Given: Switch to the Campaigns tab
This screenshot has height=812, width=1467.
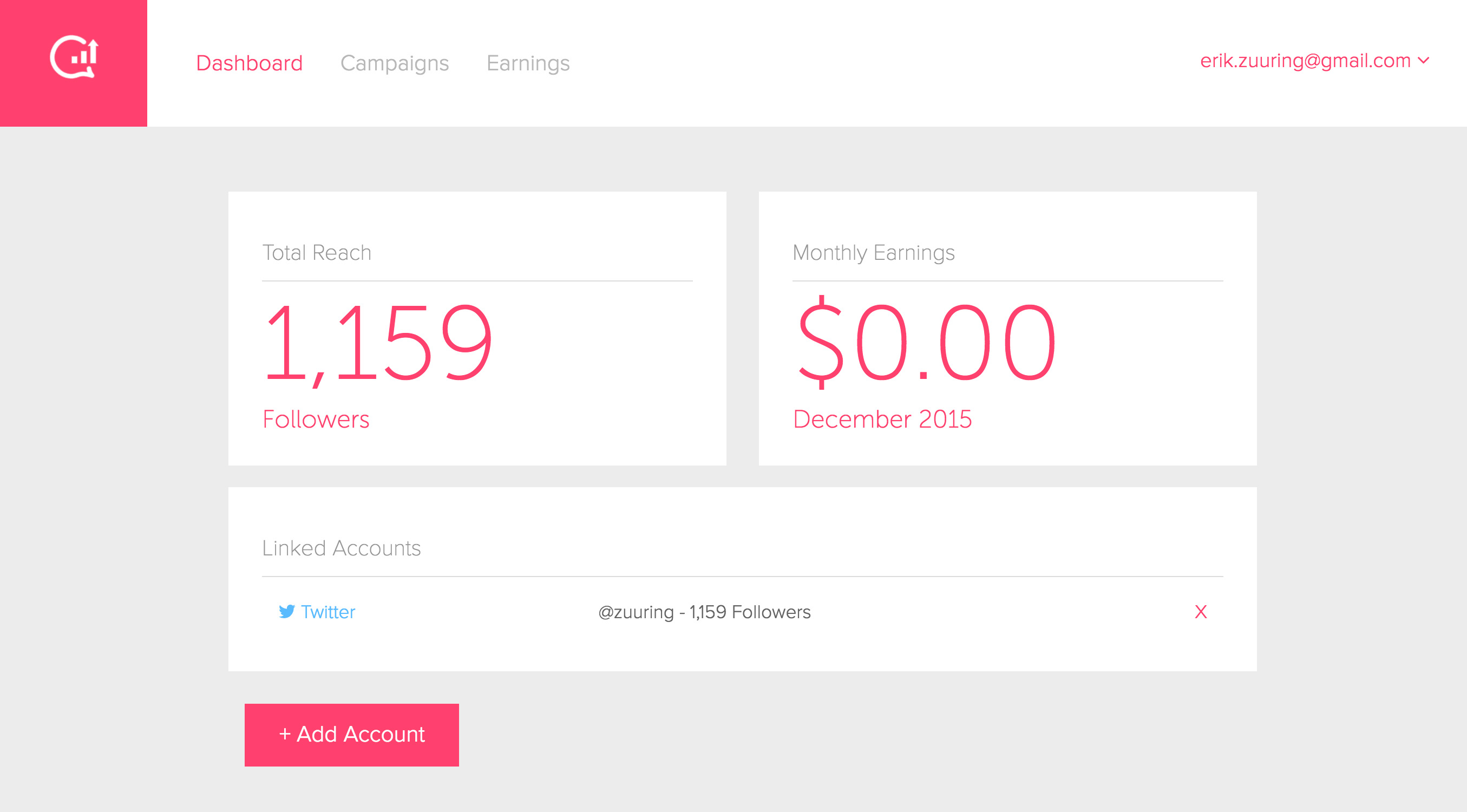Looking at the screenshot, I should click(395, 63).
